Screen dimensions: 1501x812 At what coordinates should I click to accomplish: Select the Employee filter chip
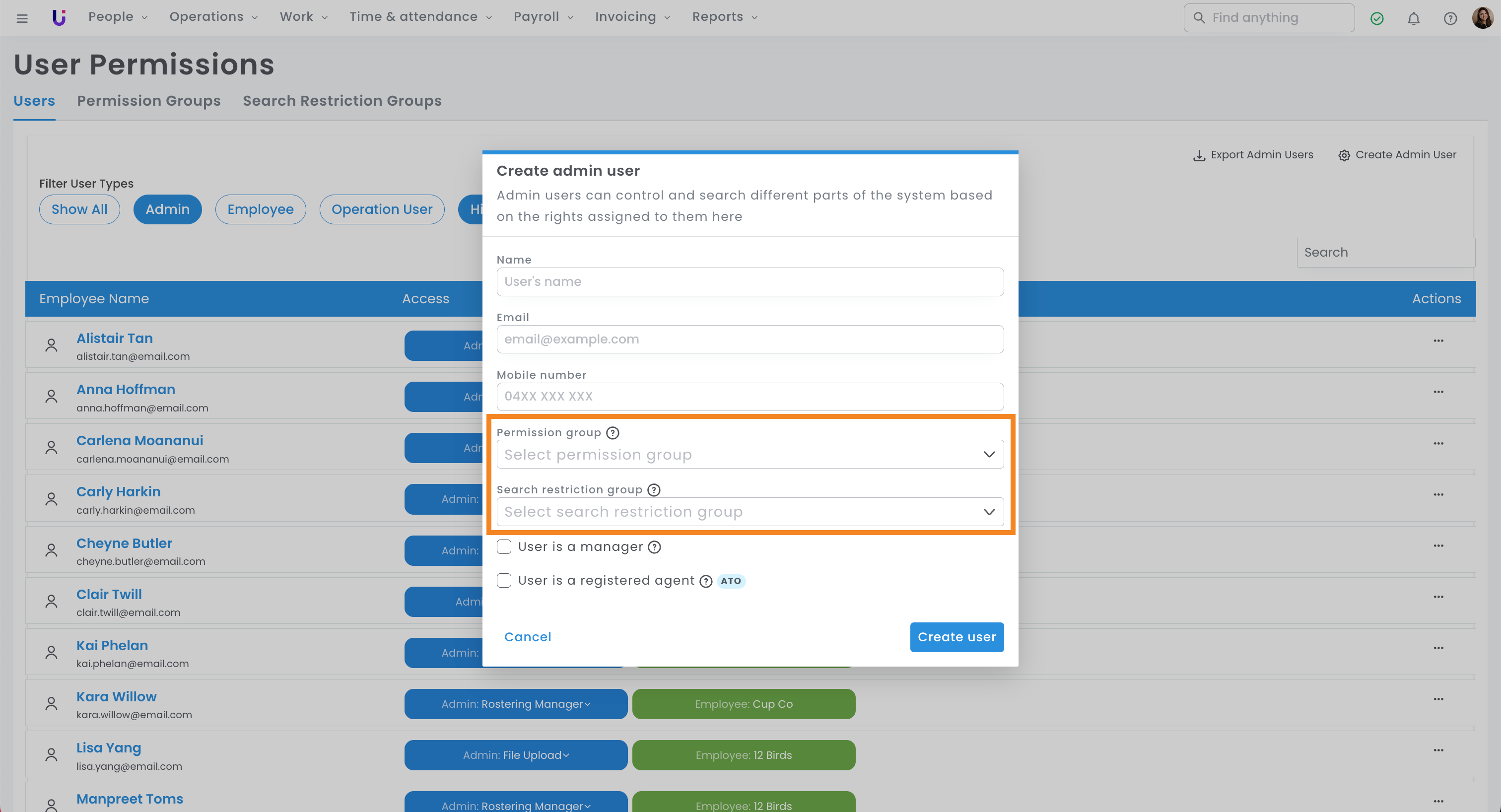(260, 209)
